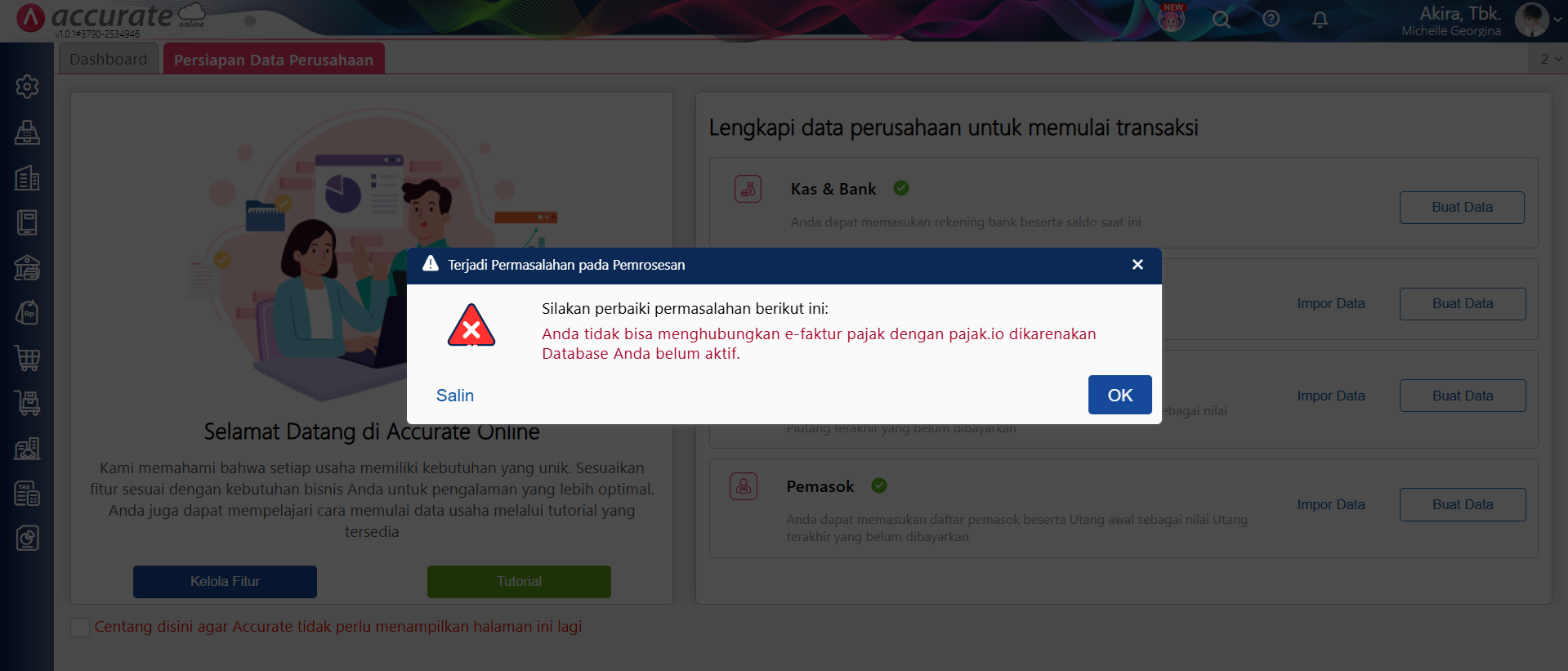The image size is (1568, 671).
Task: Expand the user profile dropdown arrow
Action: pyautogui.click(x=1557, y=20)
